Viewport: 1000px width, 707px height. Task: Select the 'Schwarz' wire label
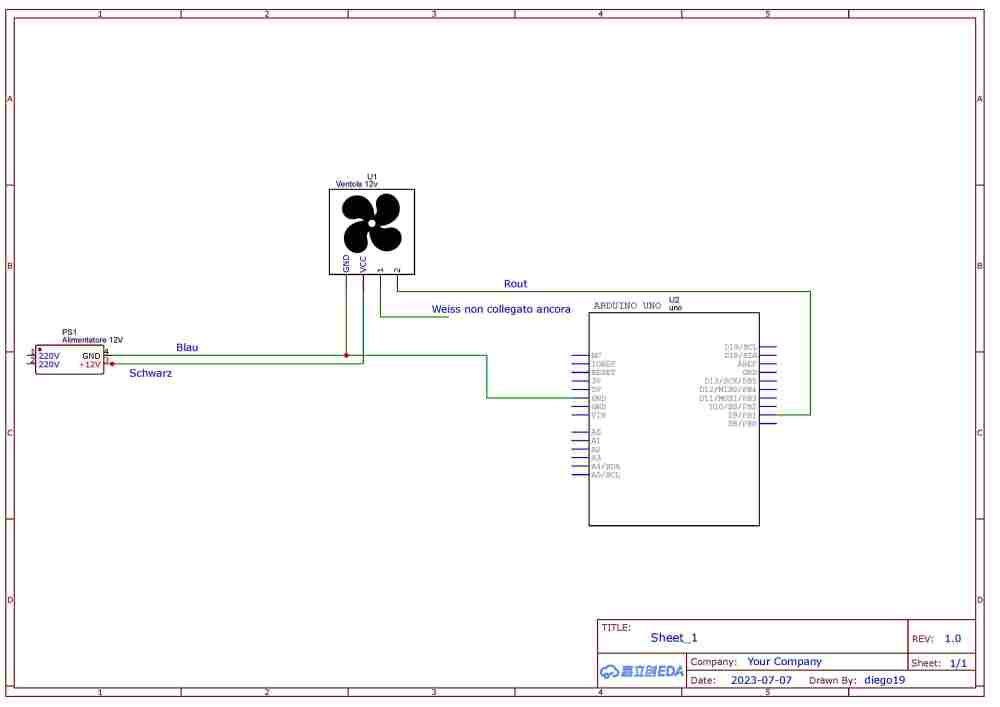(151, 375)
